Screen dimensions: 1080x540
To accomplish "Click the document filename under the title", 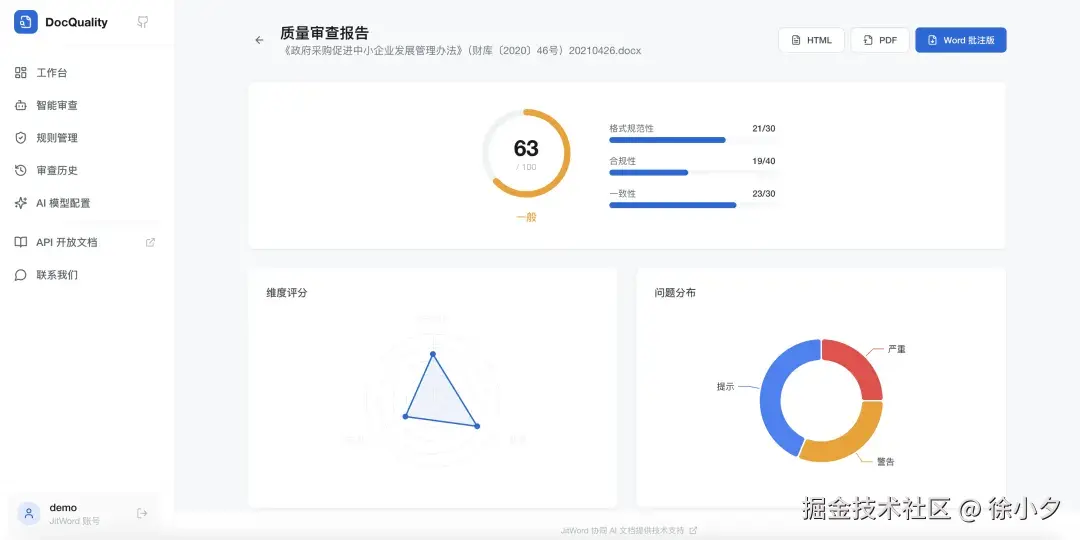I will tap(461, 51).
